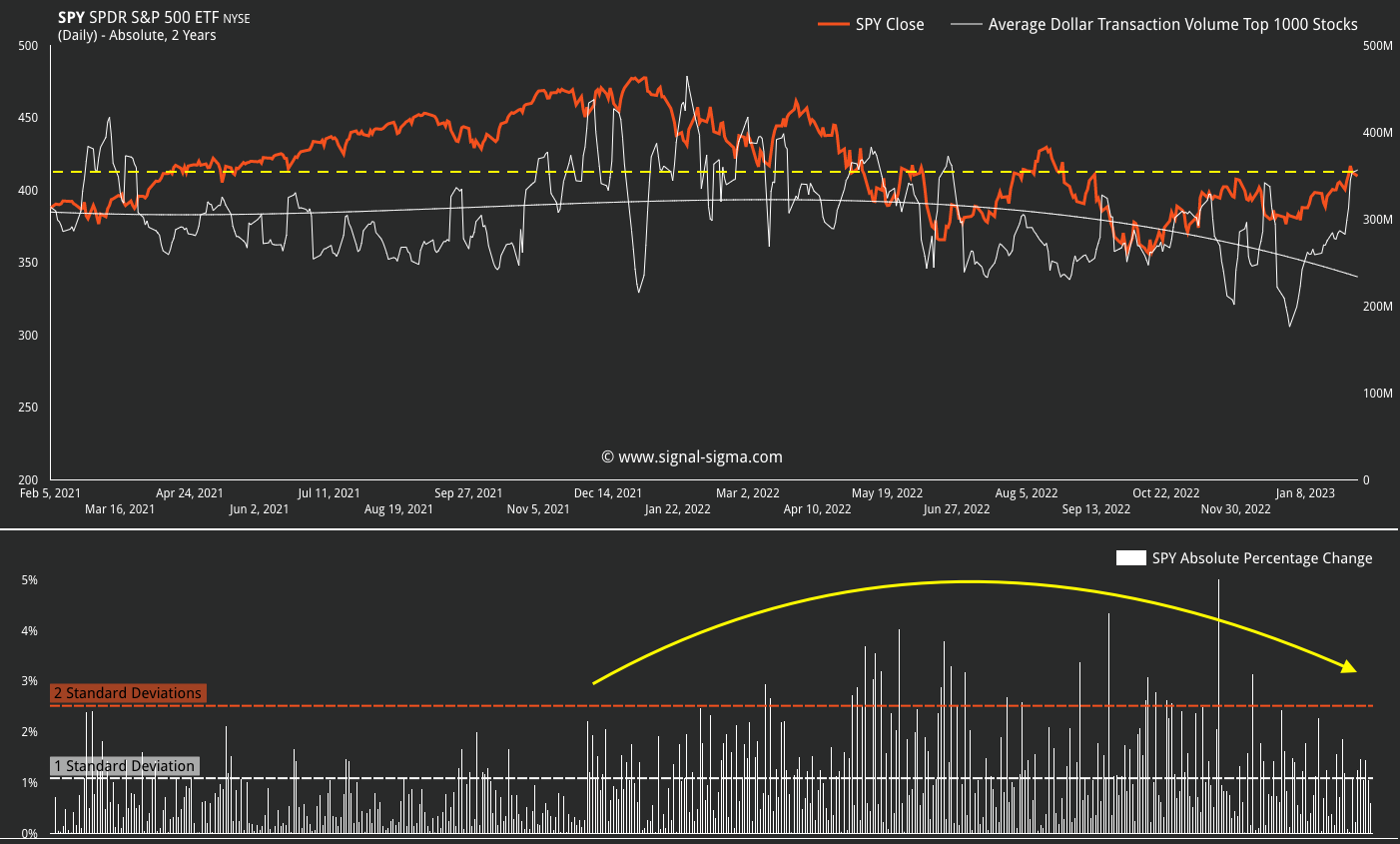This screenshot has width=1400, height=844.
Task: Click the tallest 5% percentage change bar
Action: pos(1218,706)
